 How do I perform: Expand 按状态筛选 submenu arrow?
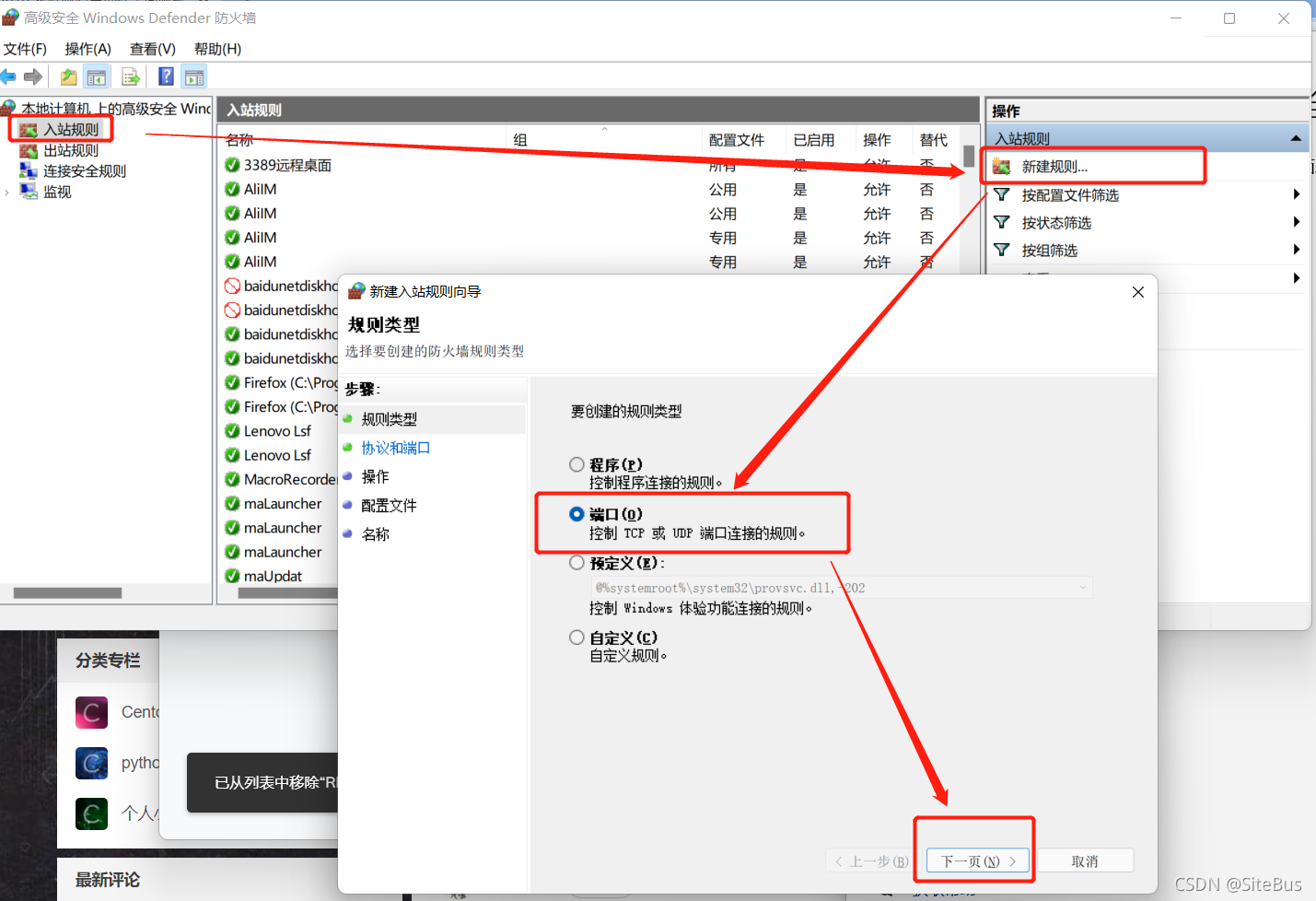1295,222
